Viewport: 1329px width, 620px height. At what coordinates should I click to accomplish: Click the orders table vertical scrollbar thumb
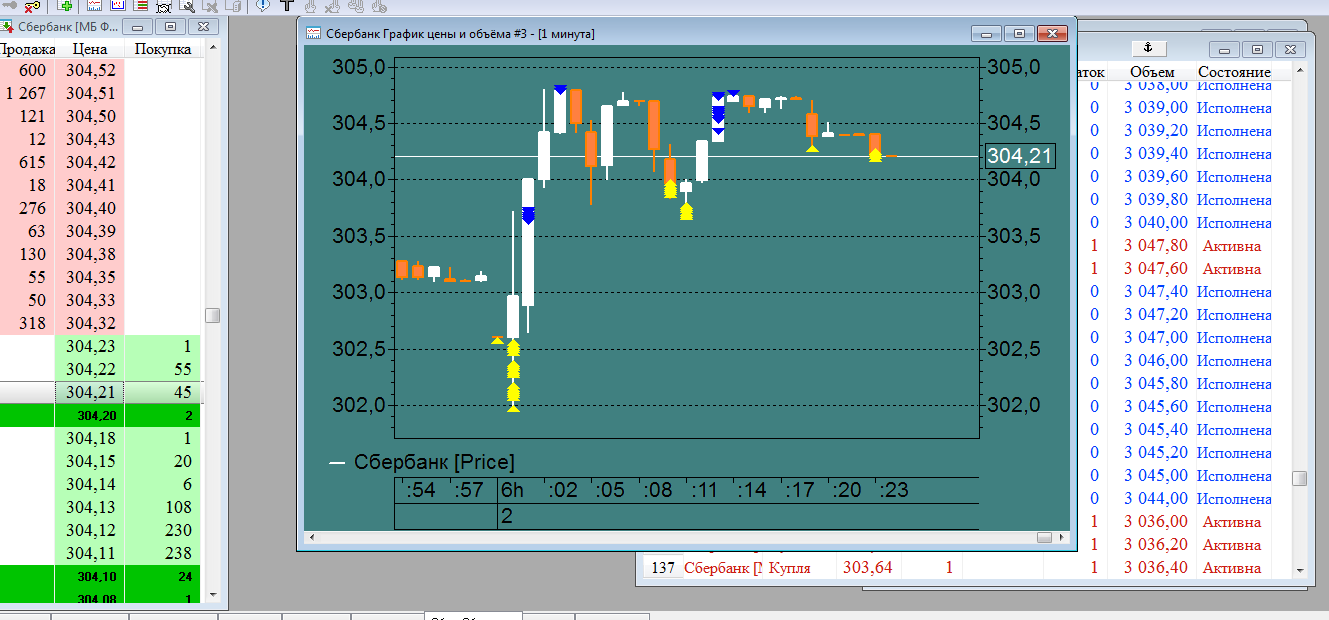1299,478
